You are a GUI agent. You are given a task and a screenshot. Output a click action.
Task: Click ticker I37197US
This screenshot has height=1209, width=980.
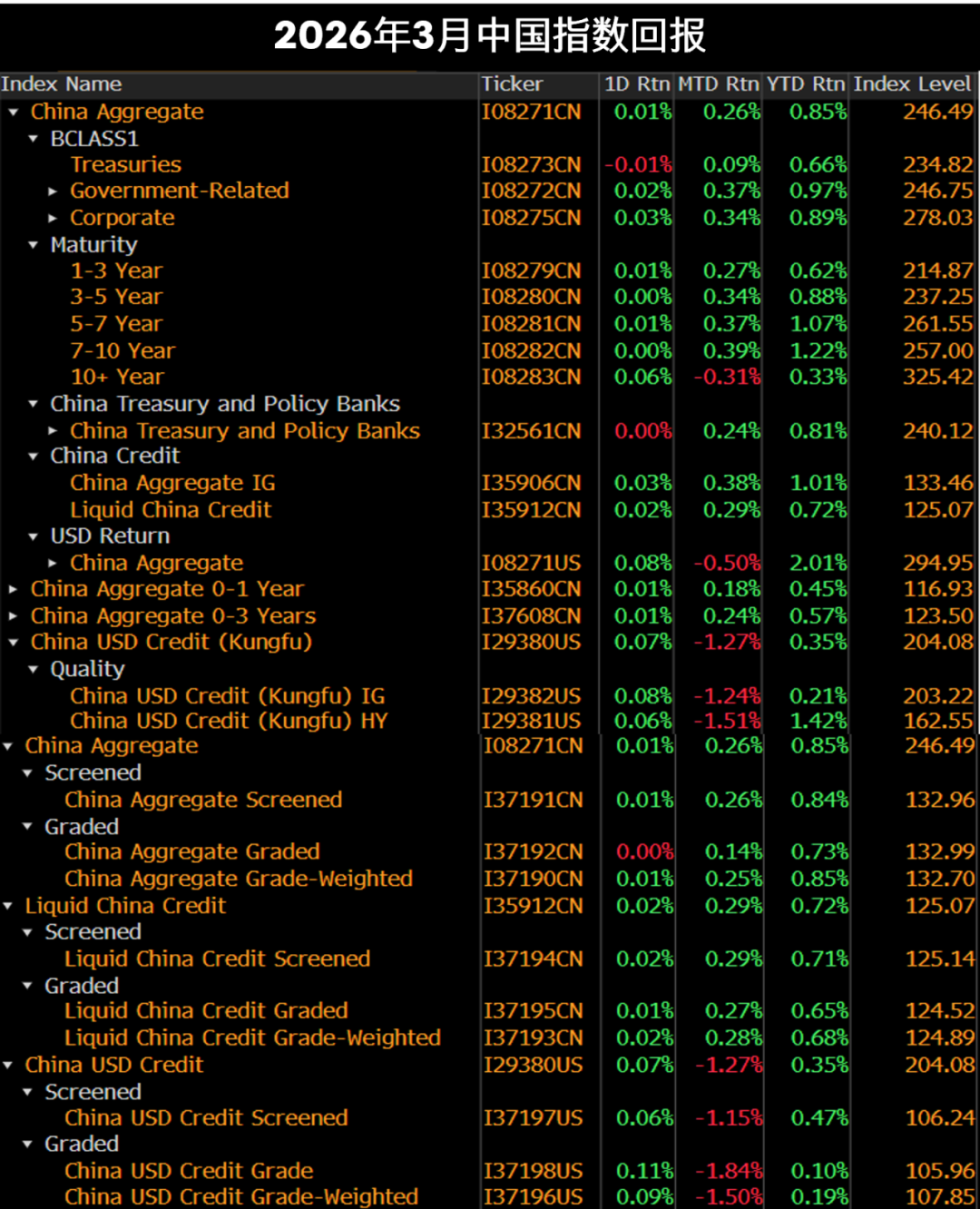[x=533, y=1118]
